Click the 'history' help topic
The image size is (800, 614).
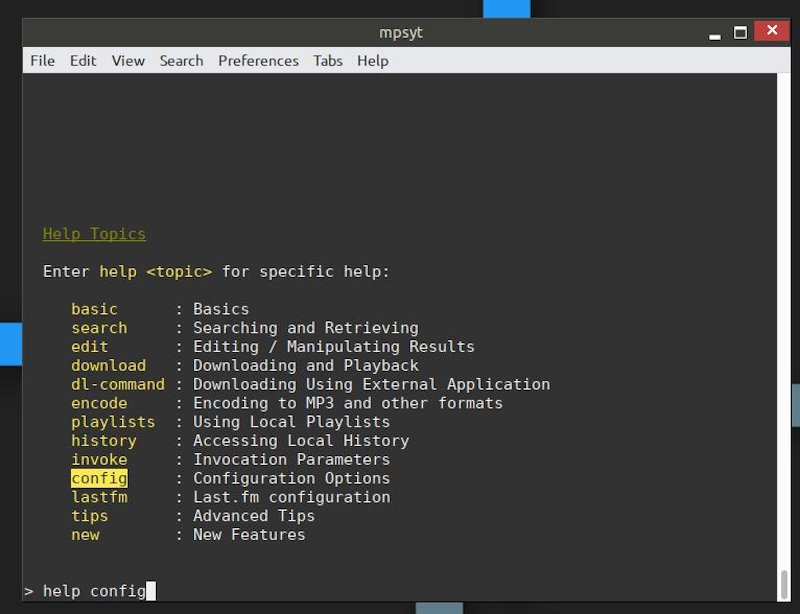coord(104,441)
